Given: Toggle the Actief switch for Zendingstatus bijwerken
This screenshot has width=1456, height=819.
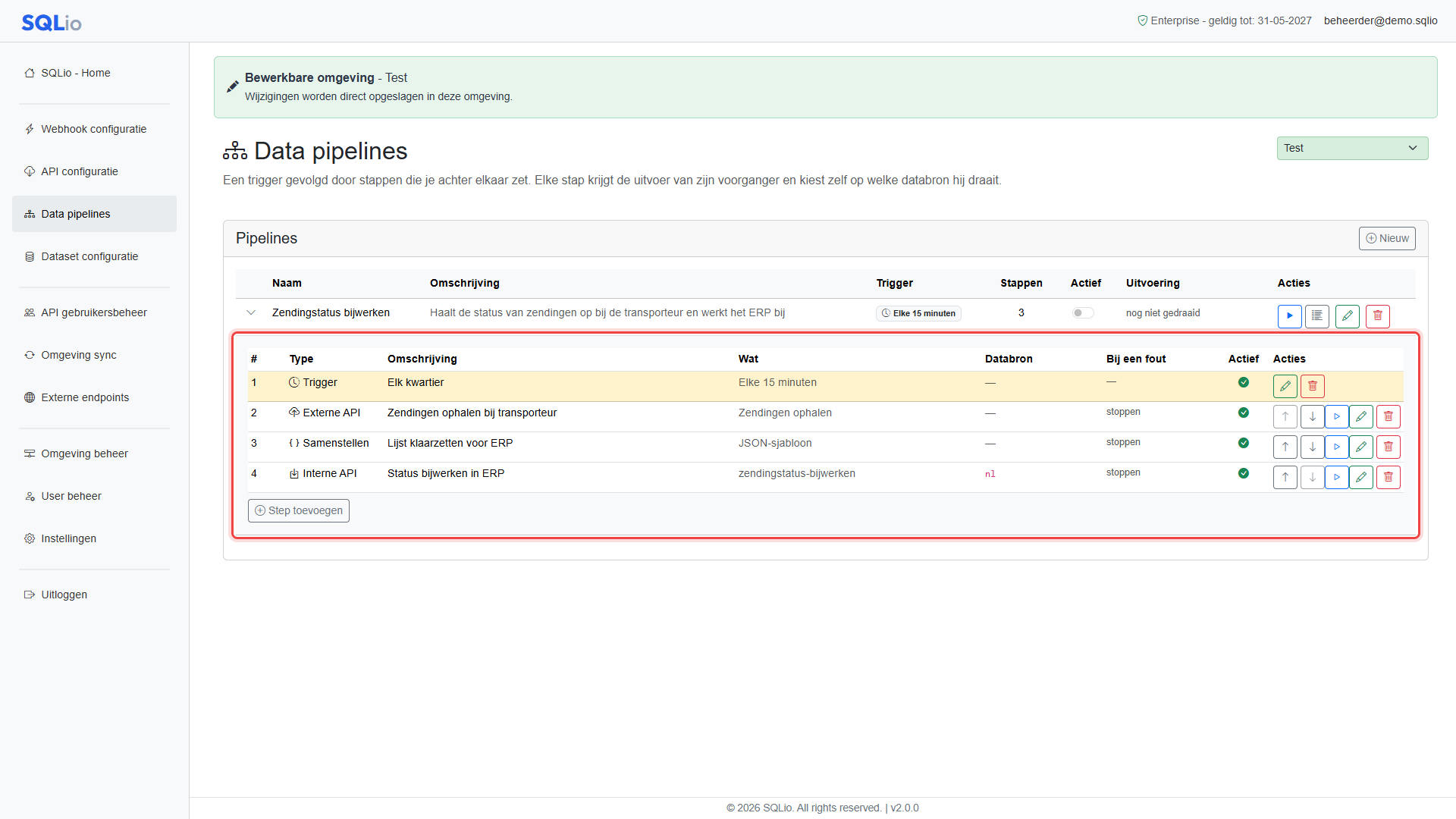Looking at the screenshot, I should 1082,313.
